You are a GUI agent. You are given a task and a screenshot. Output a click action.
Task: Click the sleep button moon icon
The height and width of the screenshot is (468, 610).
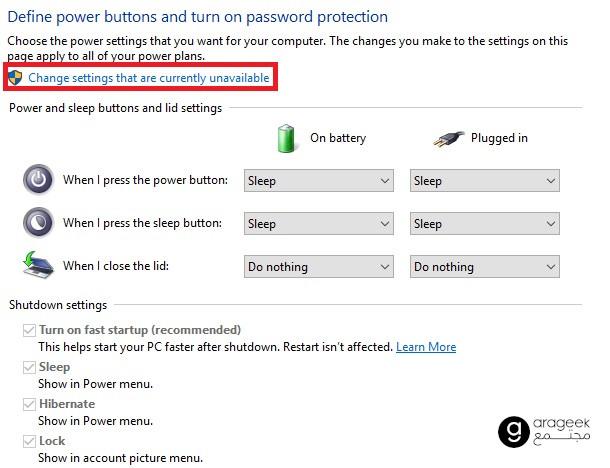(38, 222)
